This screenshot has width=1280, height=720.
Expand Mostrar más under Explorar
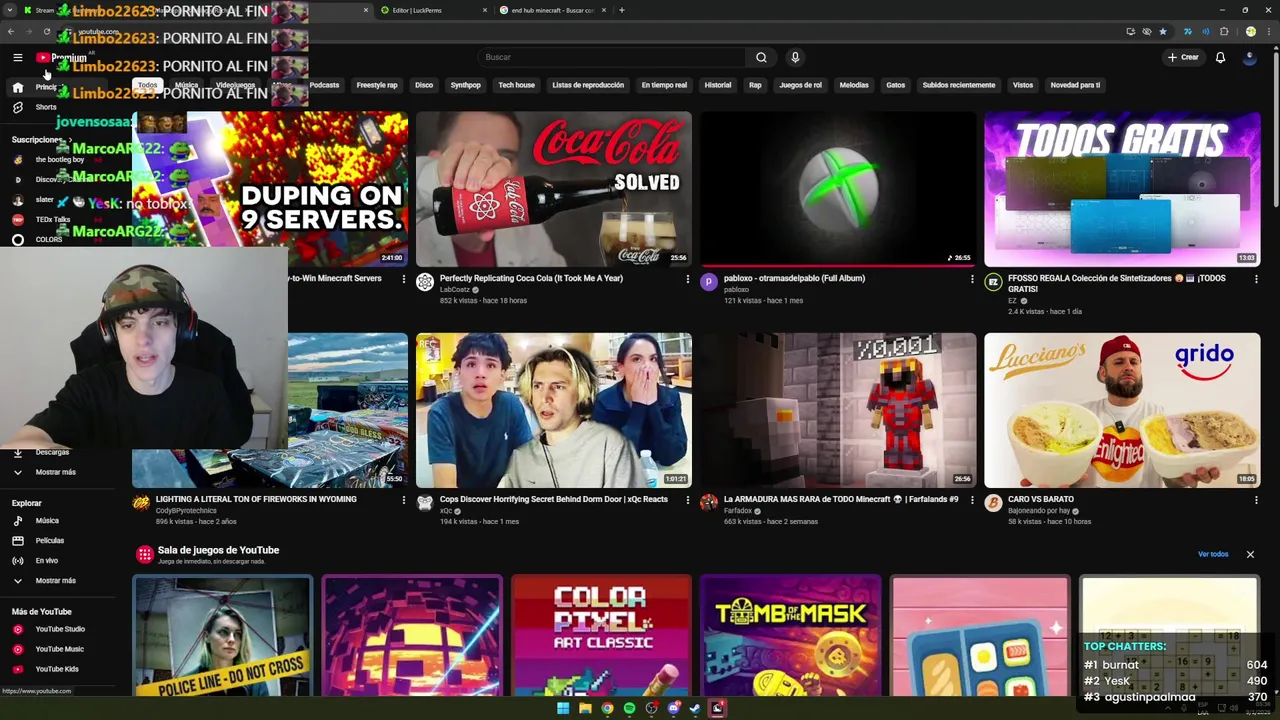click(x=55, y=580)
